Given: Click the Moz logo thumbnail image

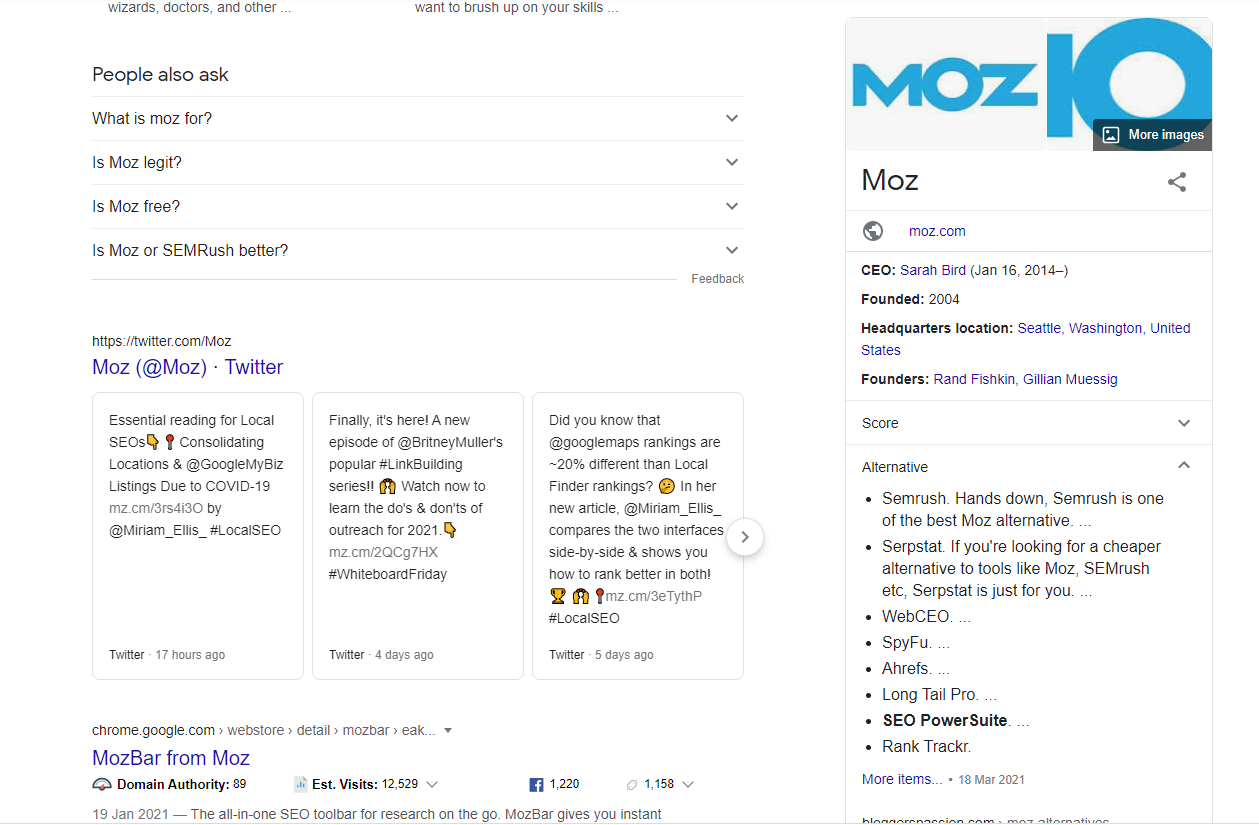Looking at the screenshot, I should (945, 84).
